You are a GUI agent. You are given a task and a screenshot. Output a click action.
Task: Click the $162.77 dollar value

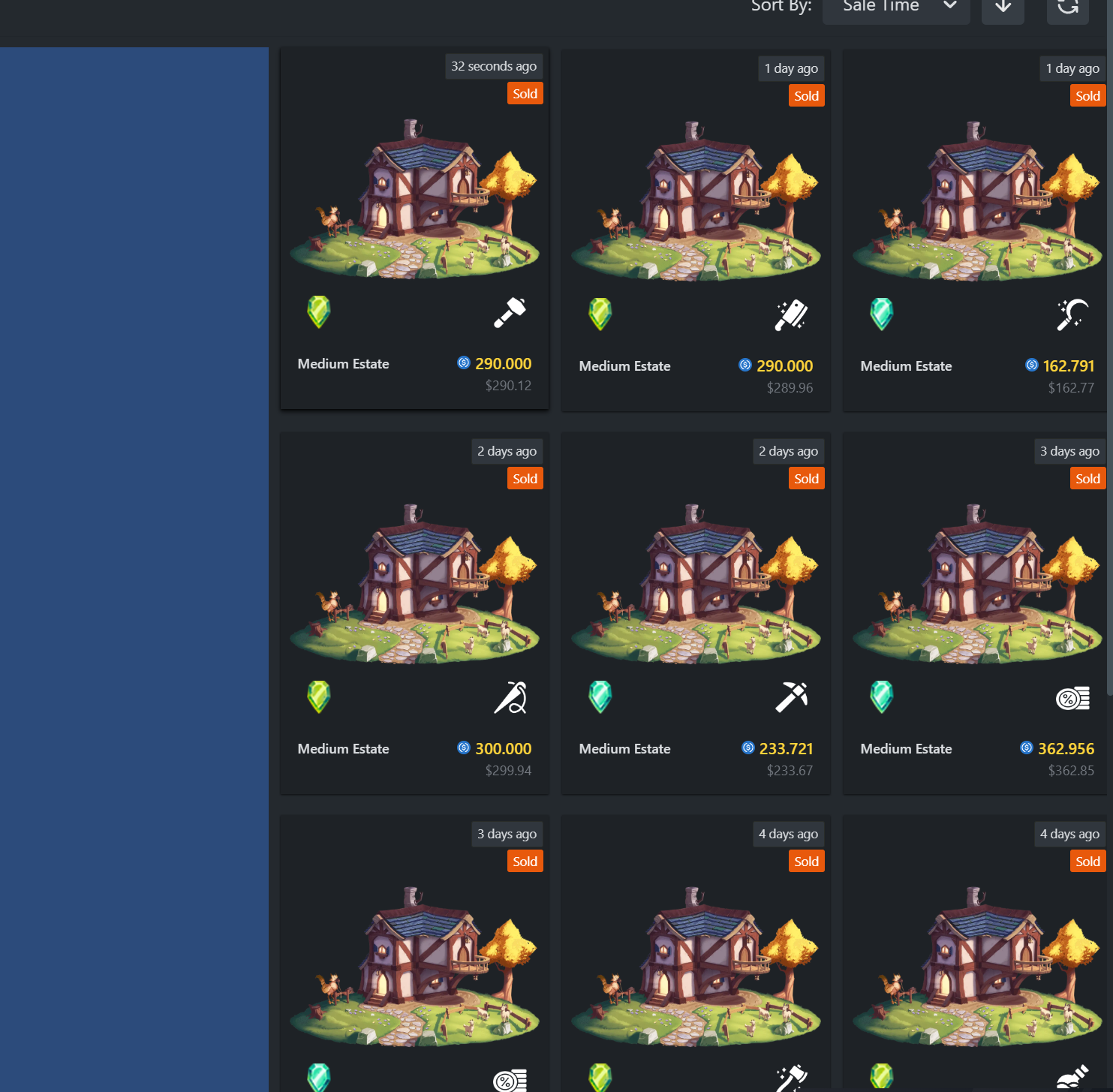(x=1072, y=388)
